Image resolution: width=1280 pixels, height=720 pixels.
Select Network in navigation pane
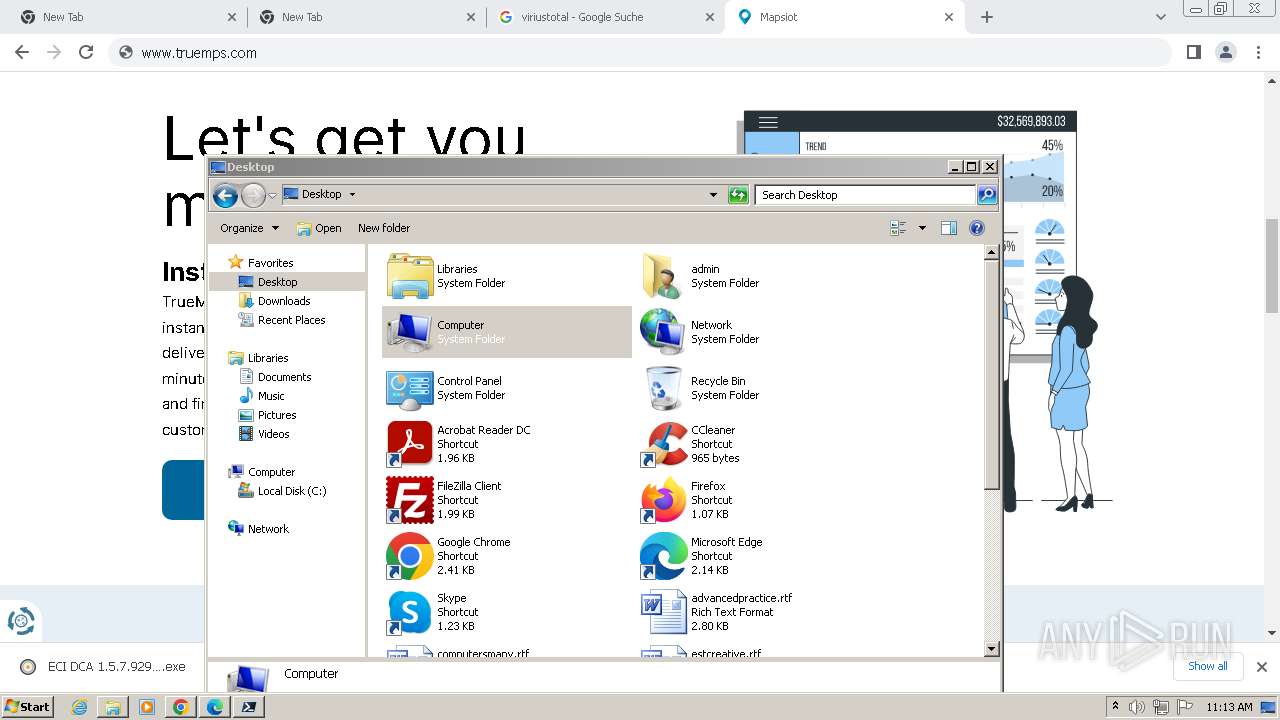(268, 529)
